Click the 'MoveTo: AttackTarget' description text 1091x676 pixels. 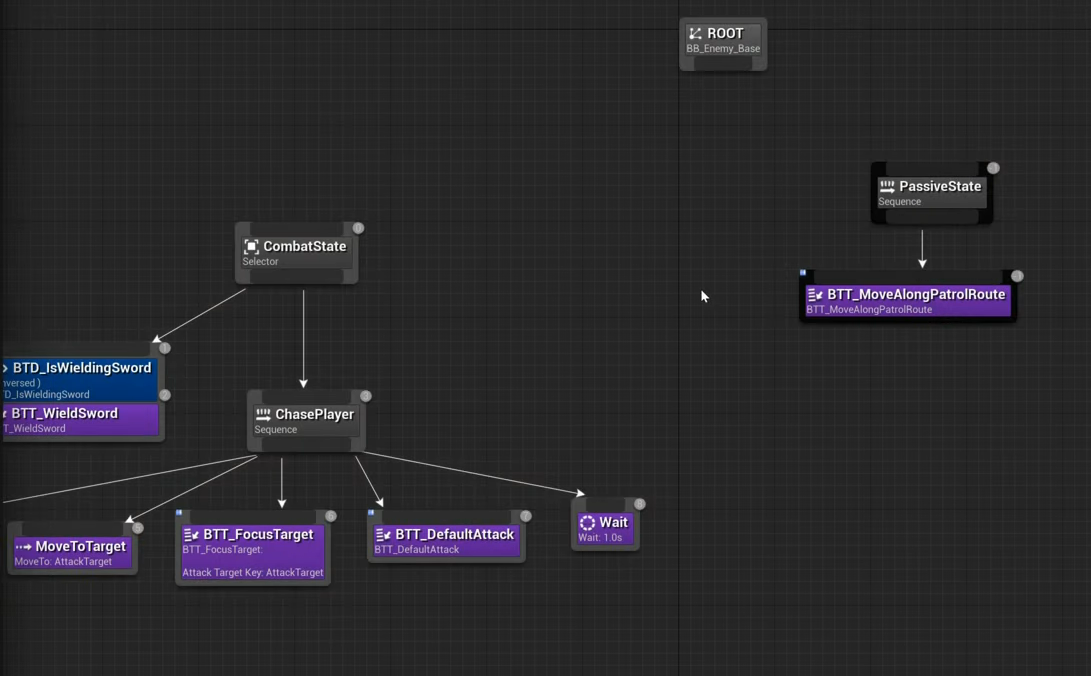(x=63, y=562)
